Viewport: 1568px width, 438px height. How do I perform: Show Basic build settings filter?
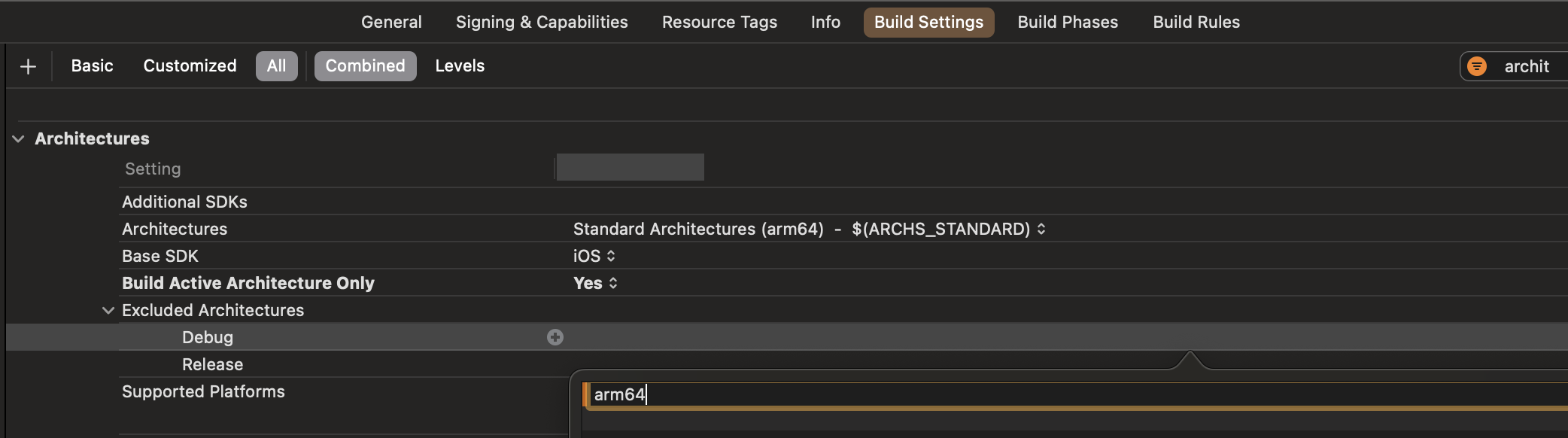click(x=92, y=66)
